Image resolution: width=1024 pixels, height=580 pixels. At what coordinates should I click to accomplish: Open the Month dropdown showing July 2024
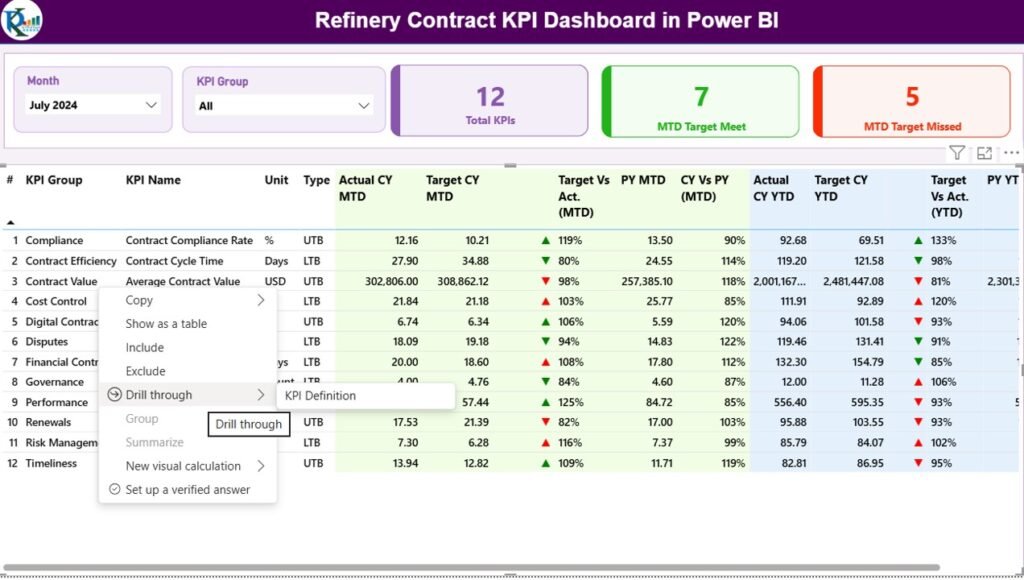93,105
